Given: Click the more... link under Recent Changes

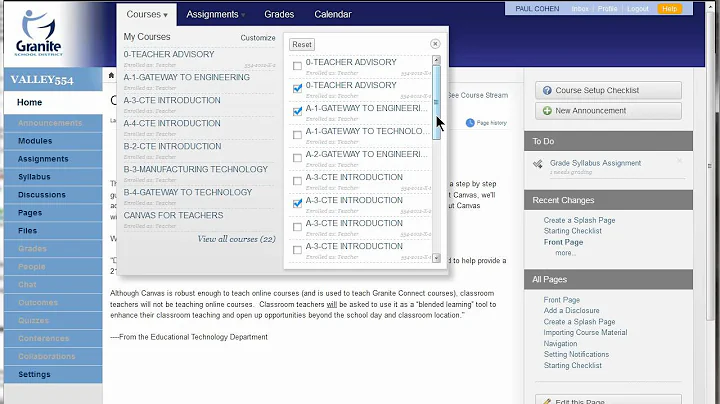Looking at the screenshot, I should 565,253.
